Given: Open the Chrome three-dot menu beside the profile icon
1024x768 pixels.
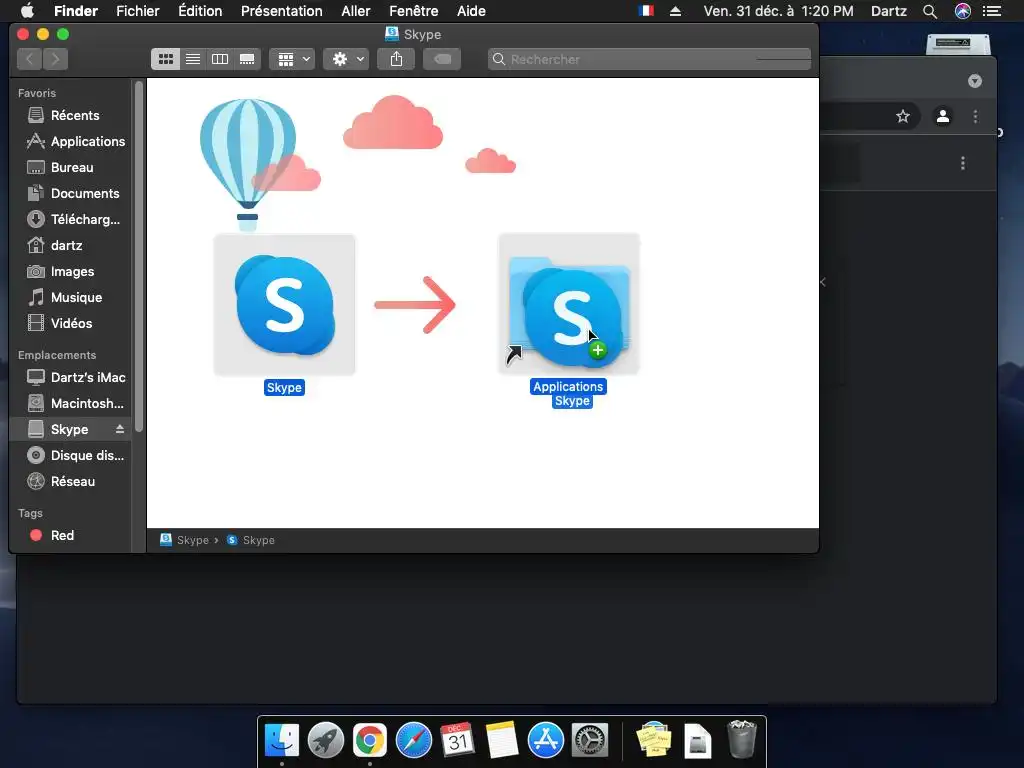Looking at the screenshot, I should [976, 116].
